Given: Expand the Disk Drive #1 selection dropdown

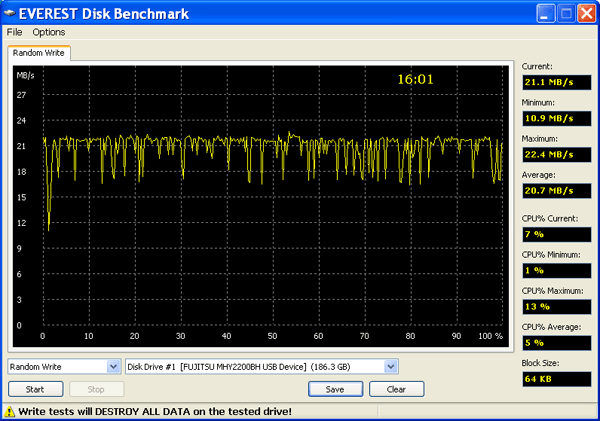Looking at the screenshot, I should (x=390, y=367).
